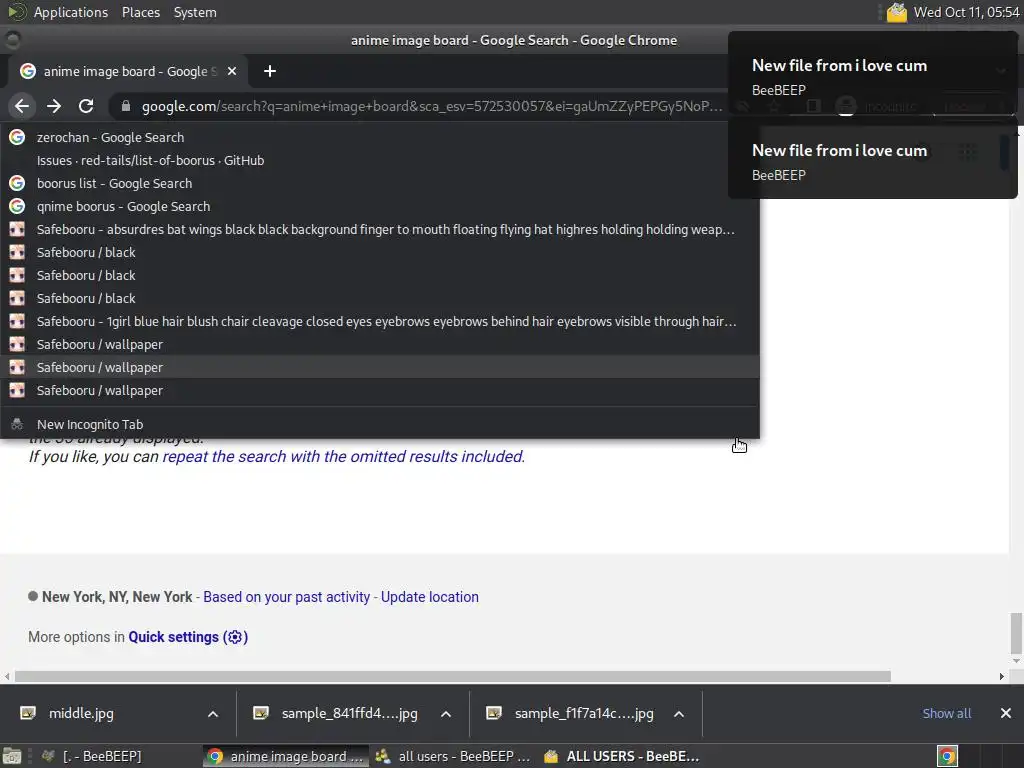This screenshot has height=768, width=1024.
Task: Click the forward navigation arrow
Action: click(x=54, y=106)
